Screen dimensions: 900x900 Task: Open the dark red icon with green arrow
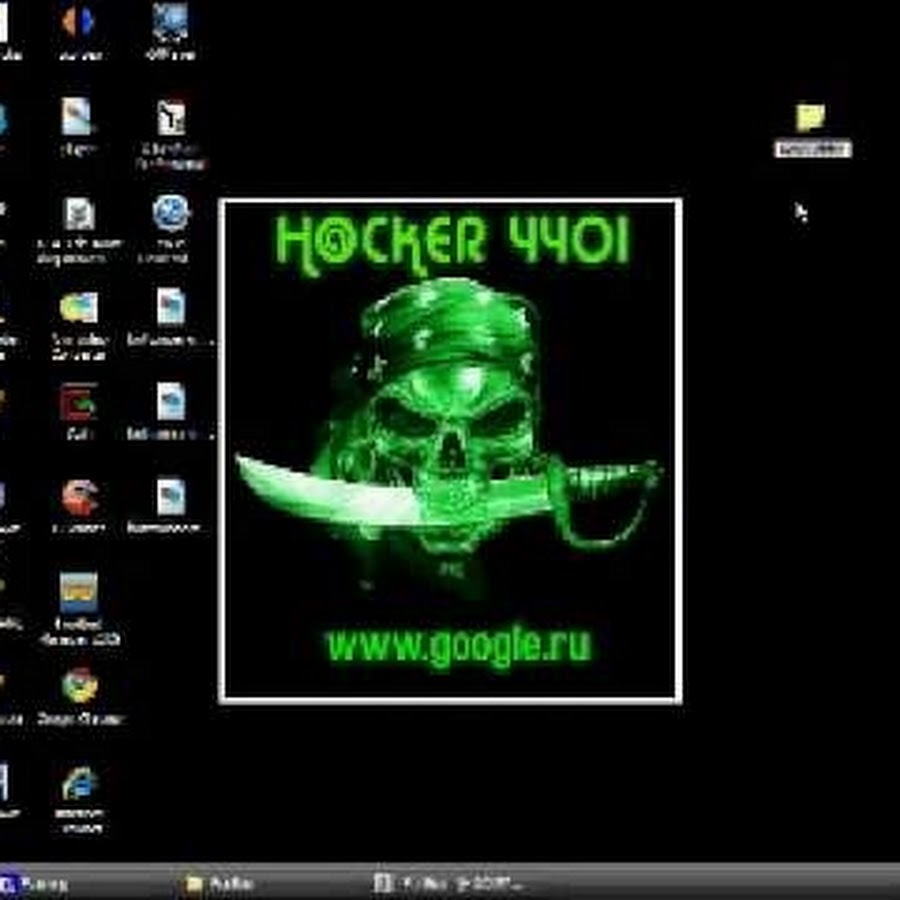pos(79,402)
